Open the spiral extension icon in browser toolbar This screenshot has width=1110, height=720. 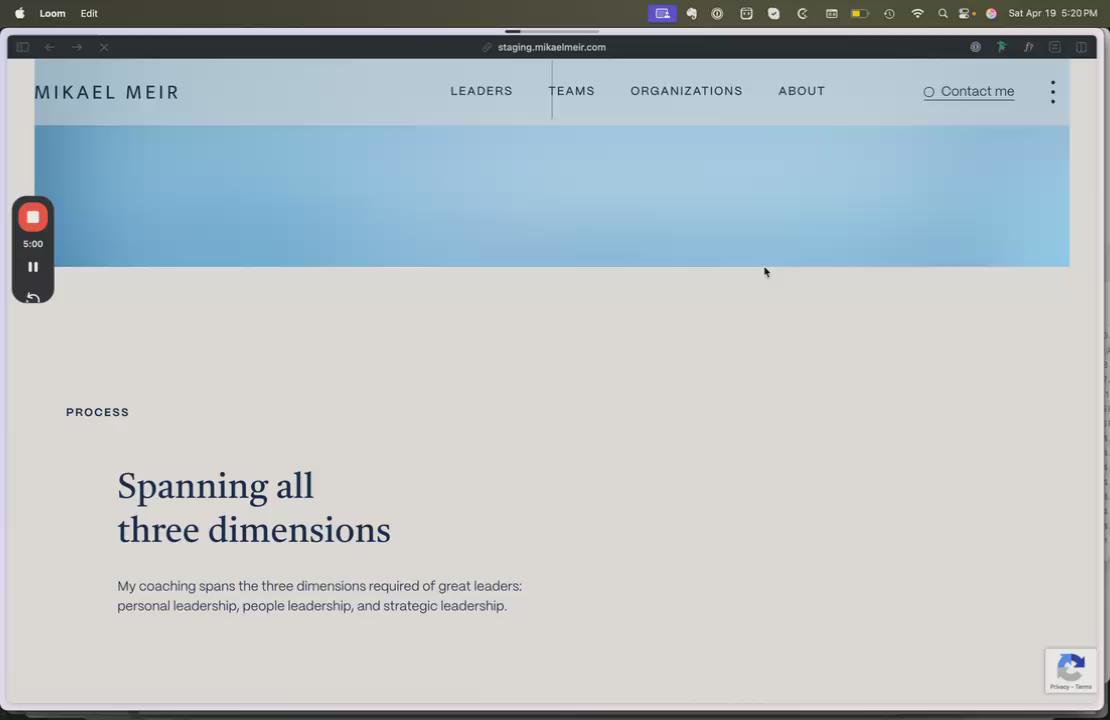(x=975, y=47)
